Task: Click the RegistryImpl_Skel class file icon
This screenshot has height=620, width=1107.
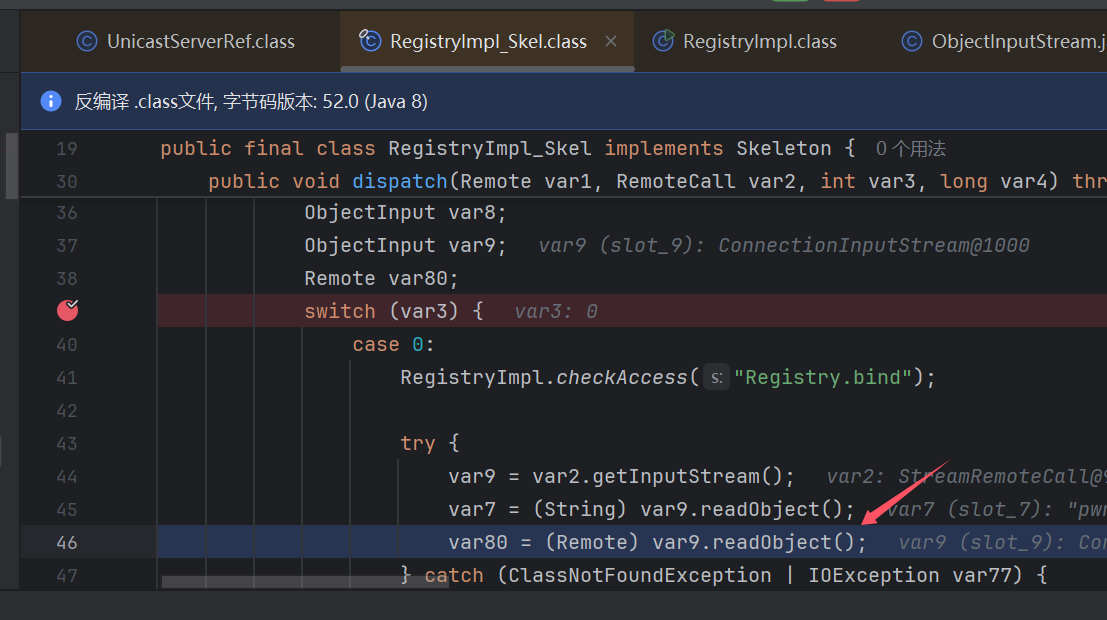Action: click(x=370, y=41)
